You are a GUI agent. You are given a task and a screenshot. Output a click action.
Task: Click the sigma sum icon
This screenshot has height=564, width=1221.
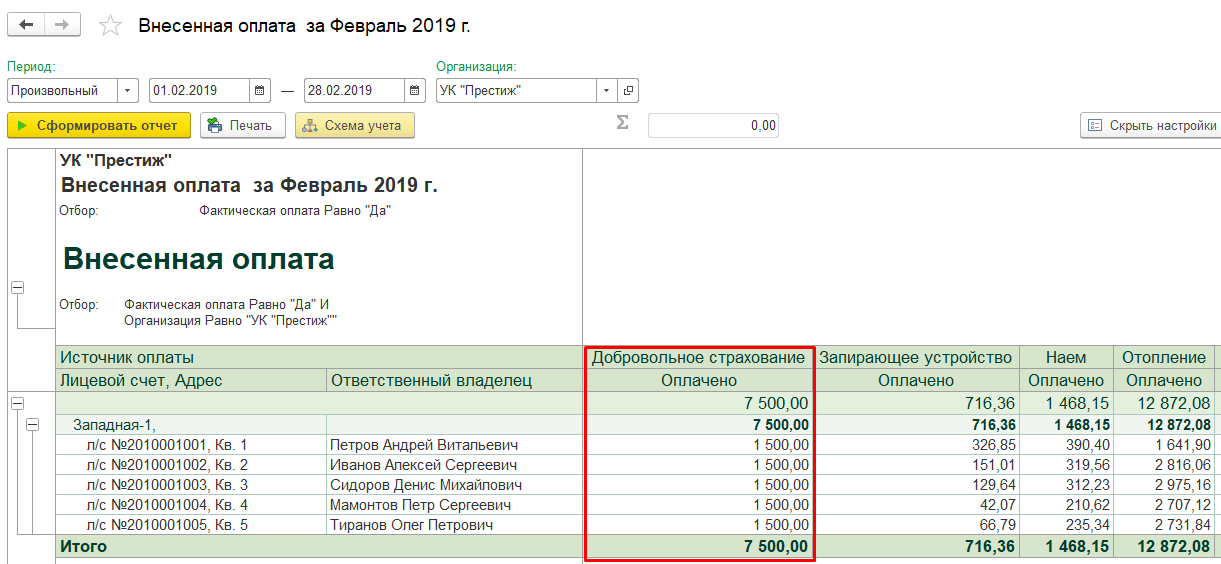click(x=622, y=123)
